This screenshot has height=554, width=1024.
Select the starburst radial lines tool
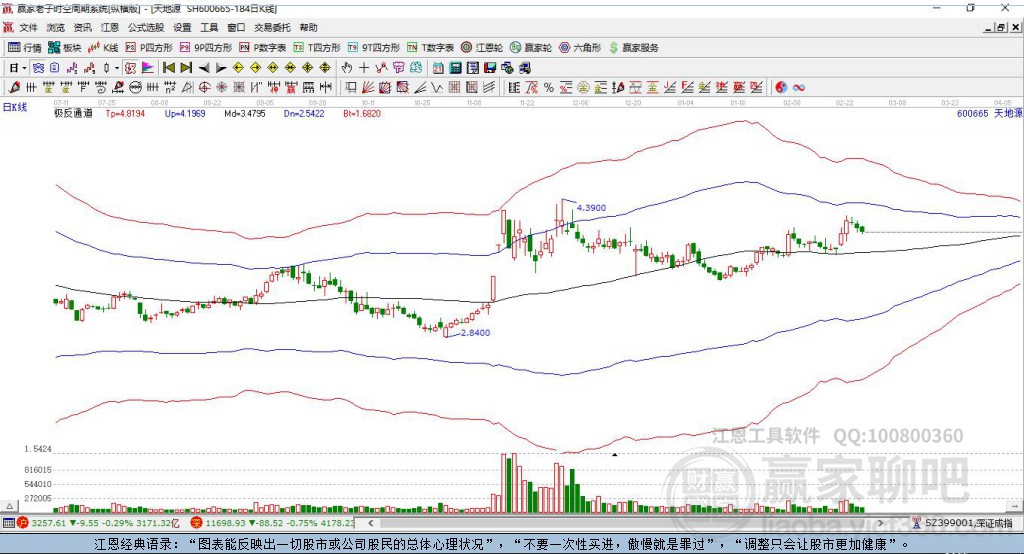coord(221,88)
